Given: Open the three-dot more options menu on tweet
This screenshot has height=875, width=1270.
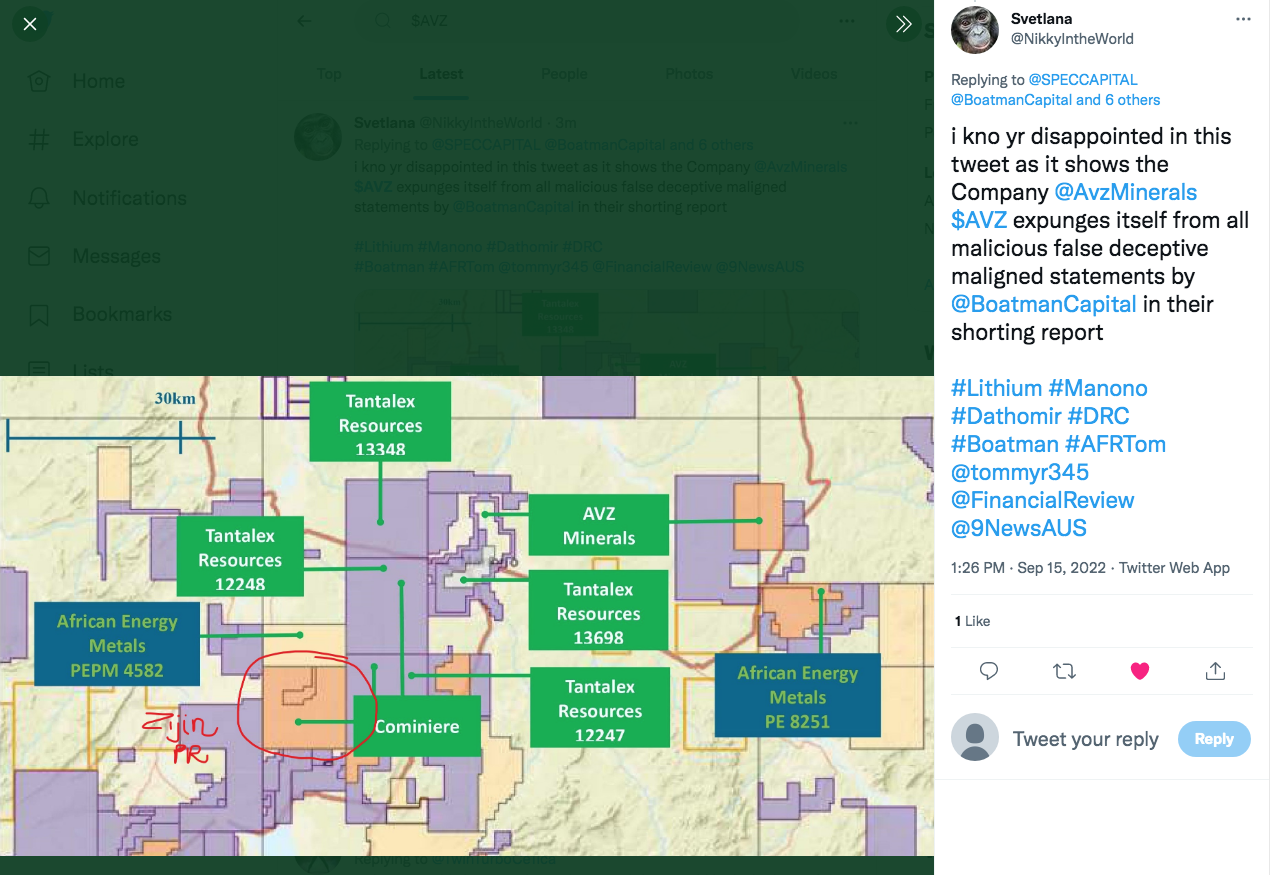Looking at the screenshot, I should click(1243, 19).
